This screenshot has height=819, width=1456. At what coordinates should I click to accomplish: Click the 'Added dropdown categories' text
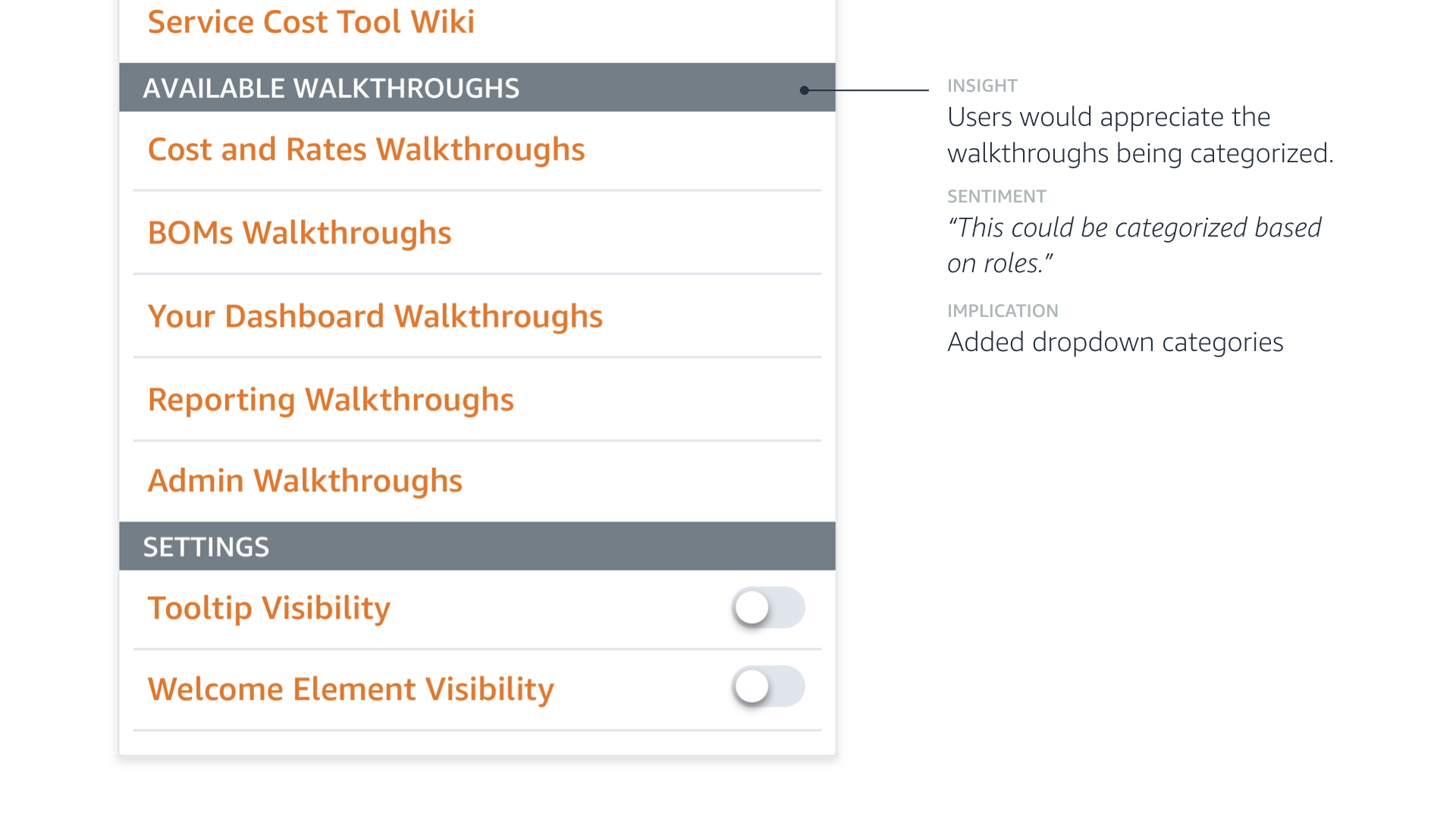pyautogui.click(x=1115, y=342)
